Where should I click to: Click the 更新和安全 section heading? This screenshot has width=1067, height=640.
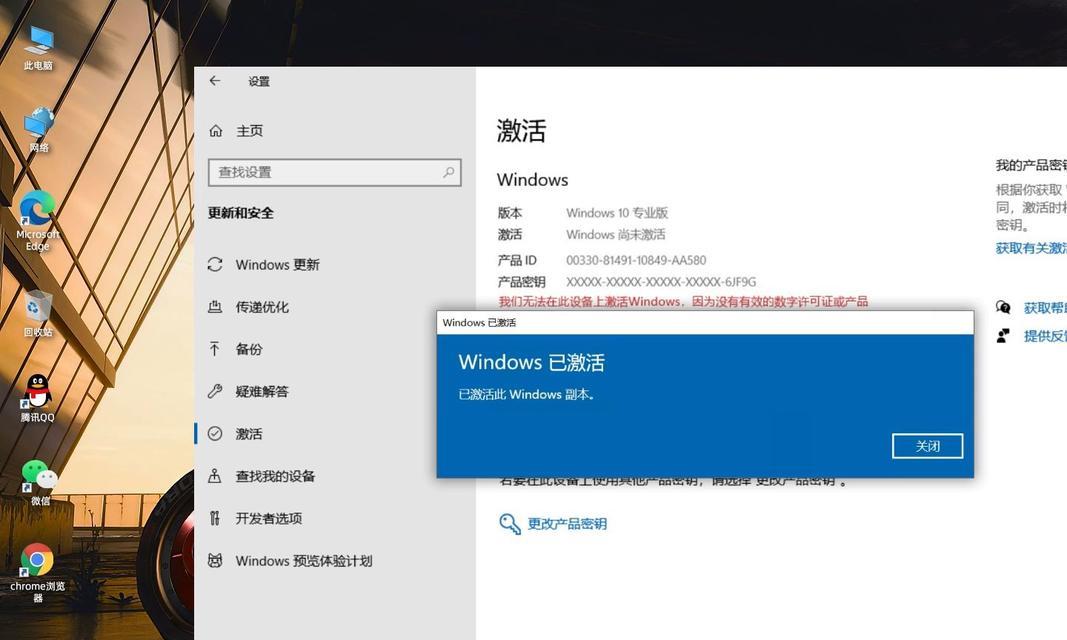[x=240, y=213]
